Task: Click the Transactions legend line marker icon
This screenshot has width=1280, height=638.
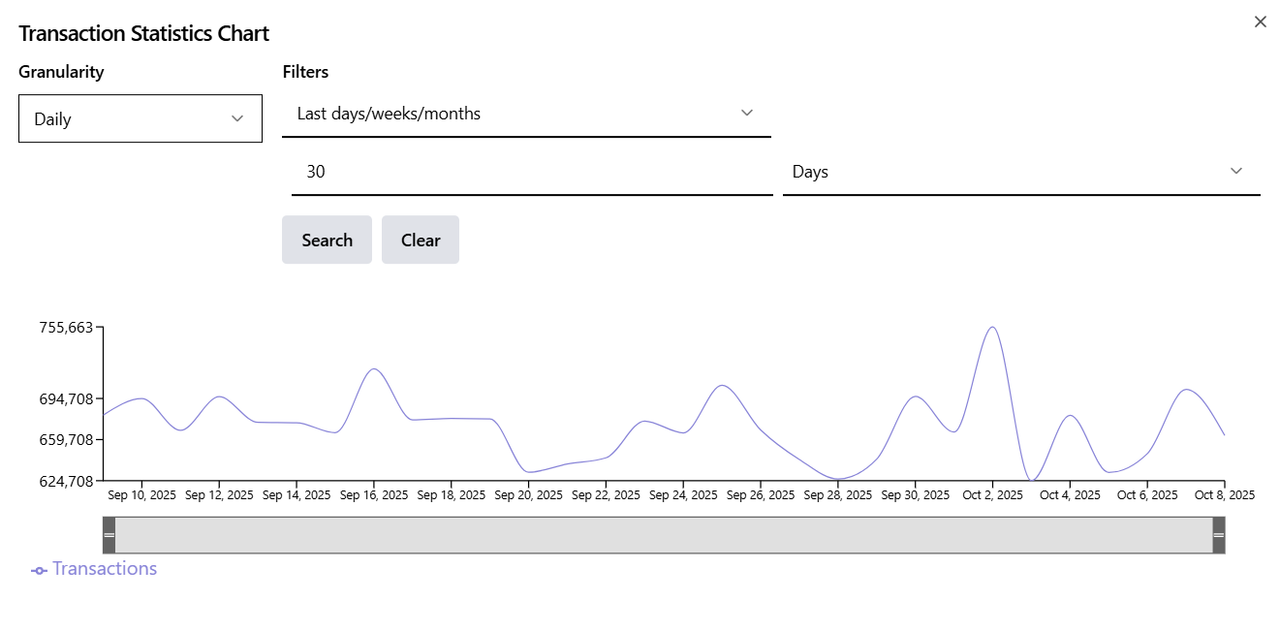Action: click(39, 571)
